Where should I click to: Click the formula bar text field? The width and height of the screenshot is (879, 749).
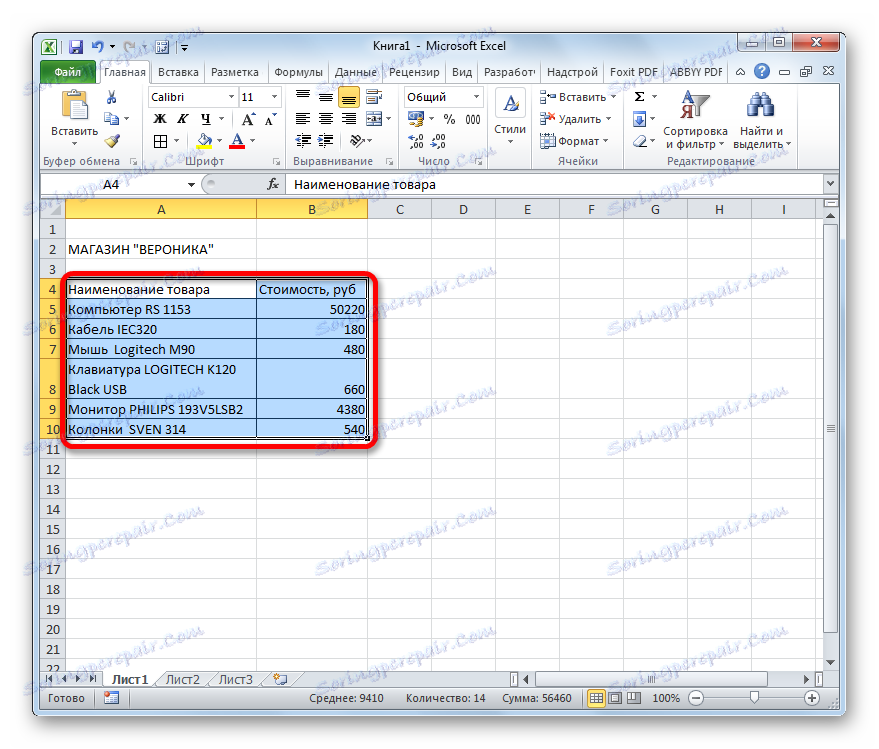555,184
